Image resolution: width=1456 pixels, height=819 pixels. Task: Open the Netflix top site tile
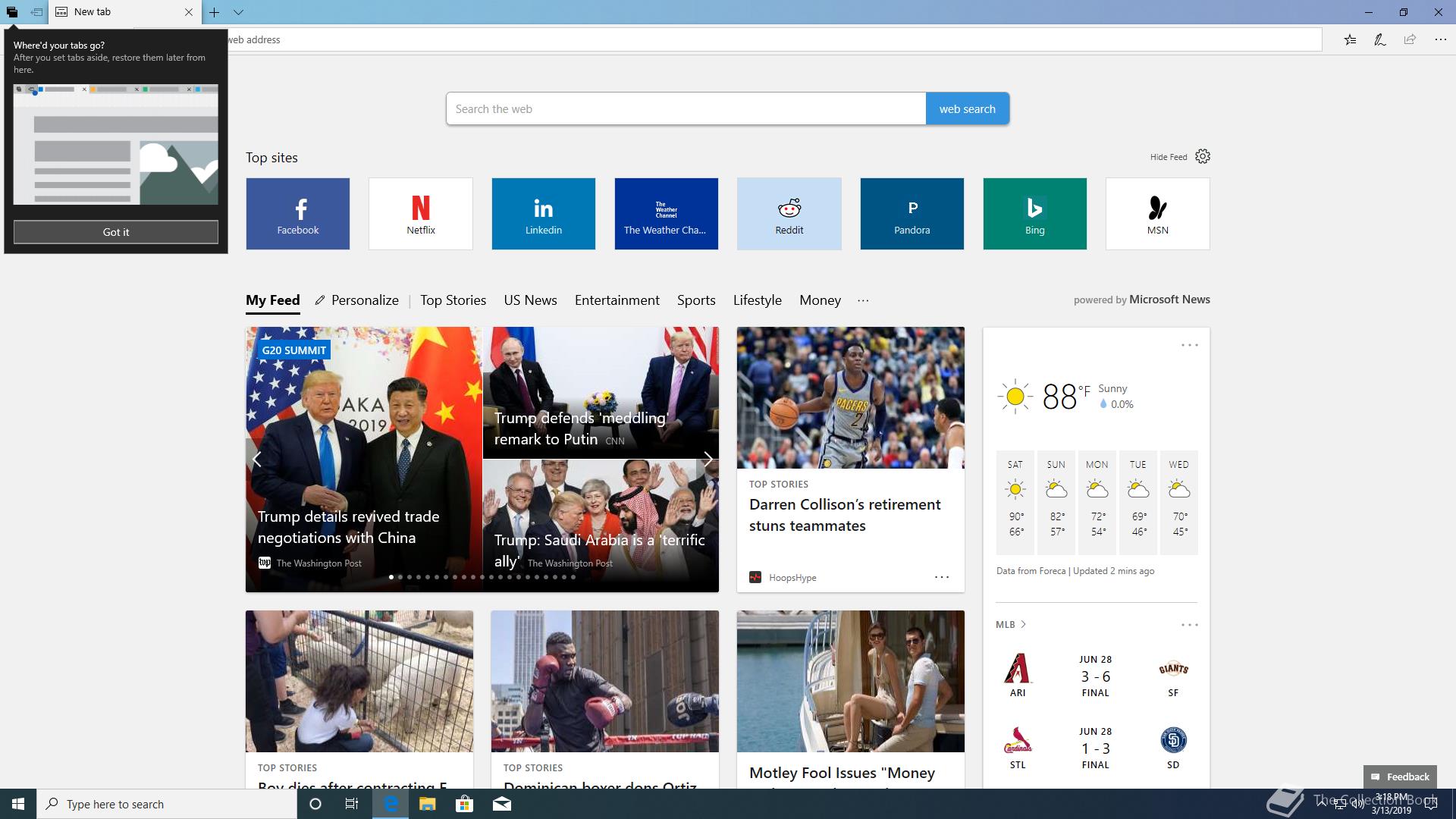(421, 214)
